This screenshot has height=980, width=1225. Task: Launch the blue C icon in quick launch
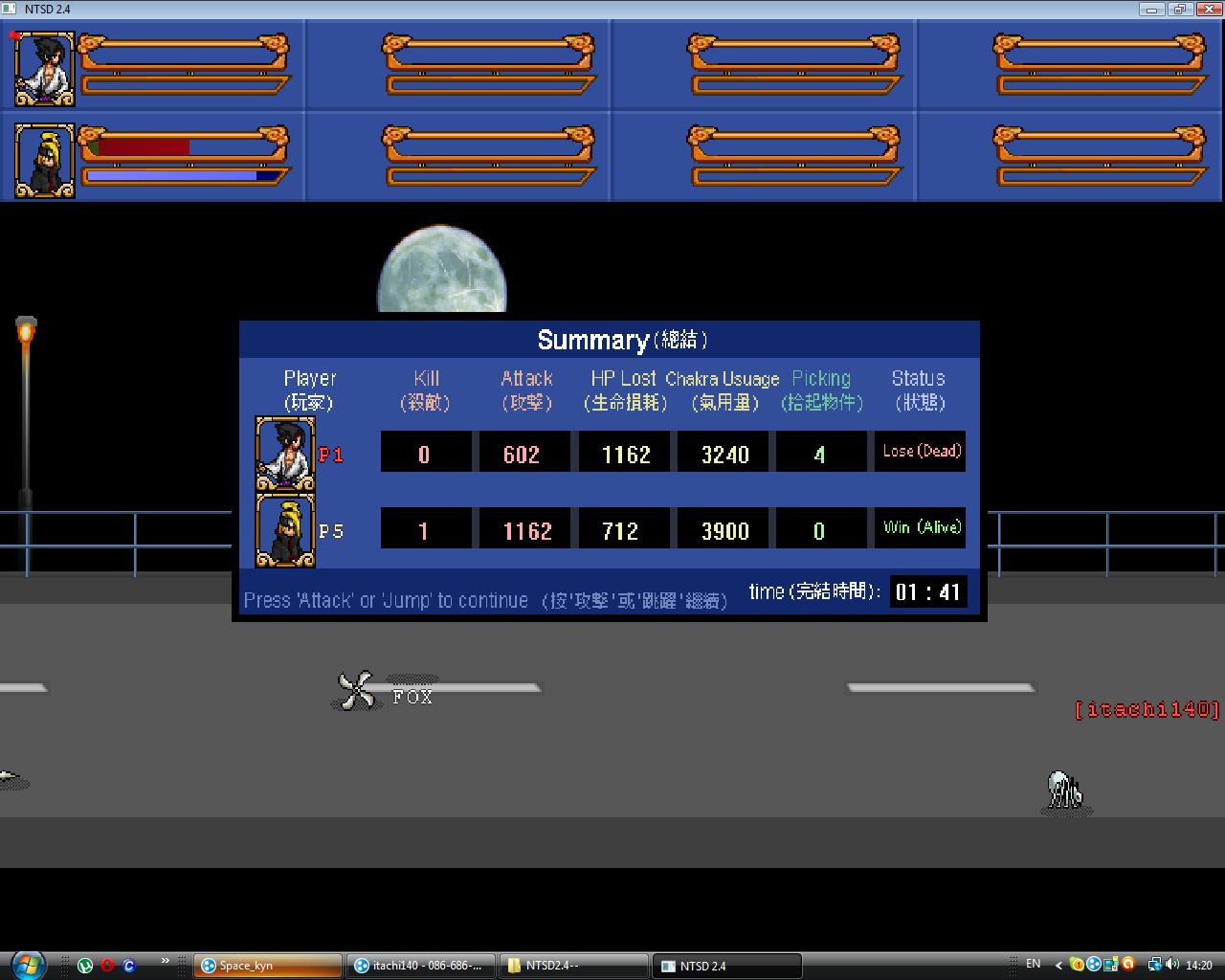(129, 966)
